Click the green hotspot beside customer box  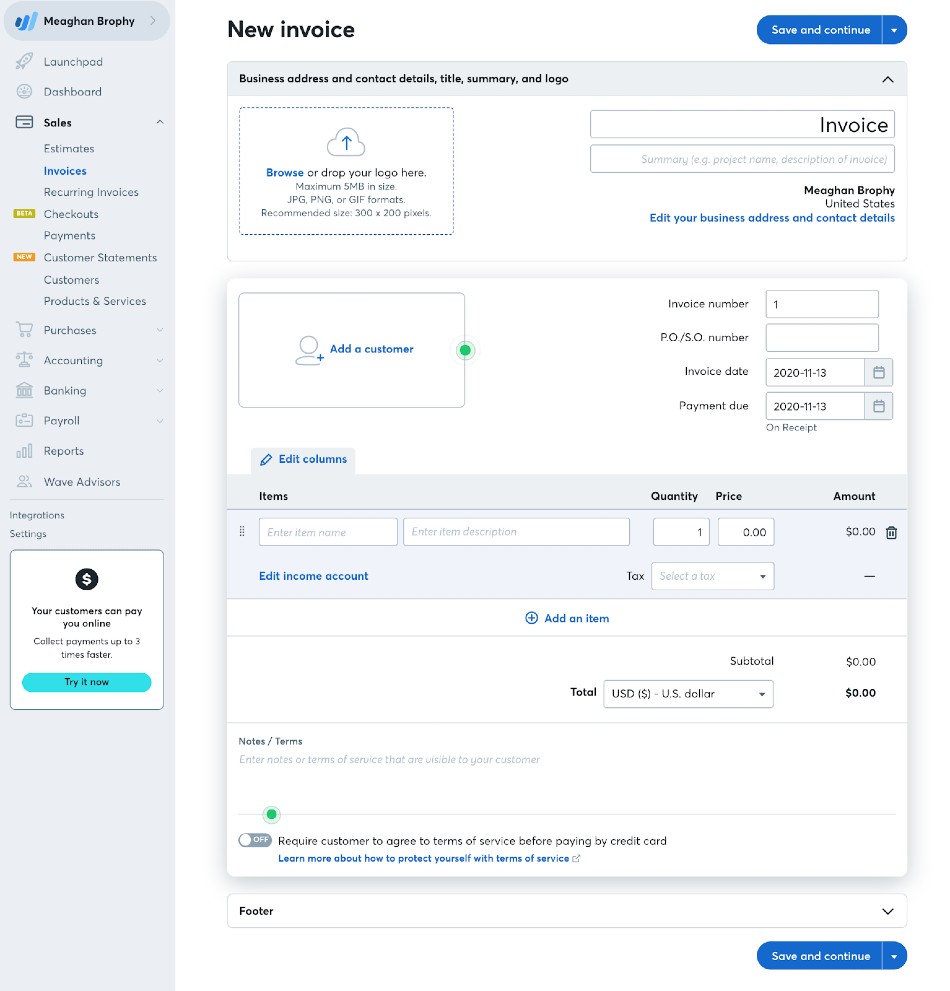click(x=465, y=350)
